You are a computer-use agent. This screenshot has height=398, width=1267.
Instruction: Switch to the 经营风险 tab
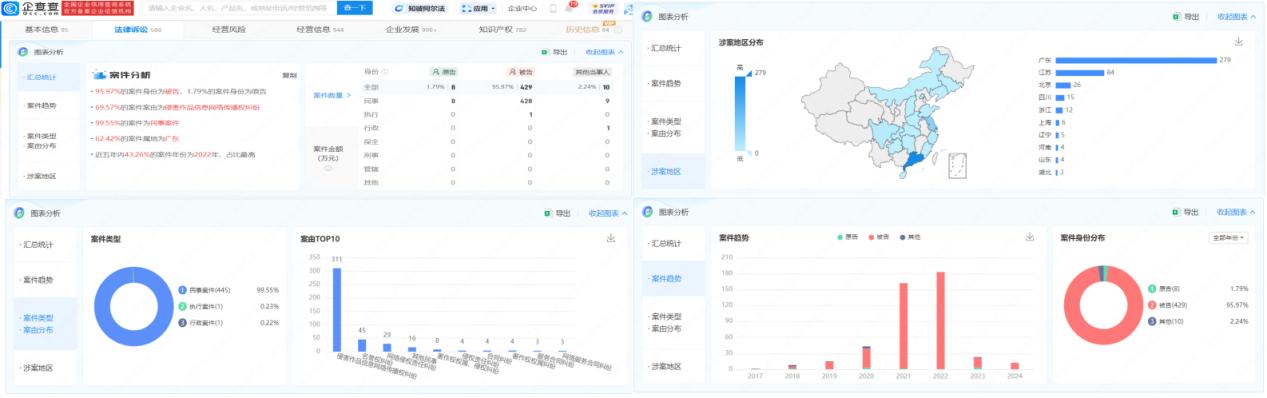[x=228, y=30]
